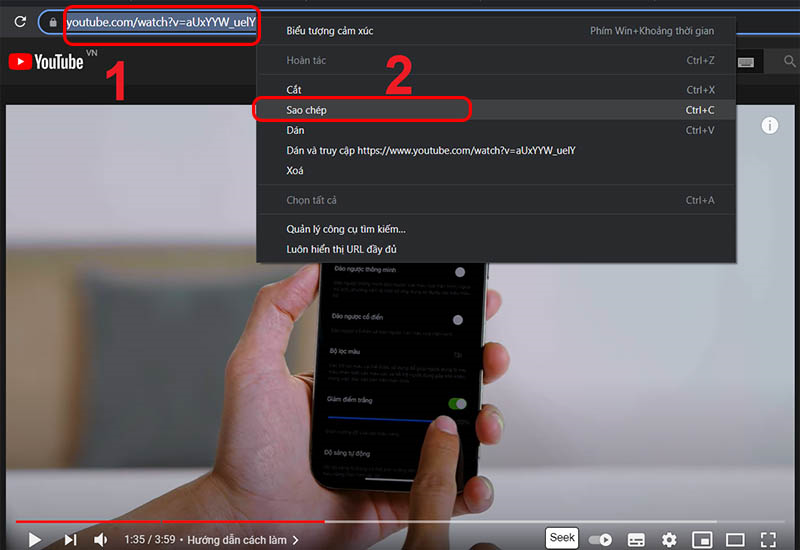This screenshot has width=800, height=550.
Task: Open the player settings gear
Action: pos(669,539)
